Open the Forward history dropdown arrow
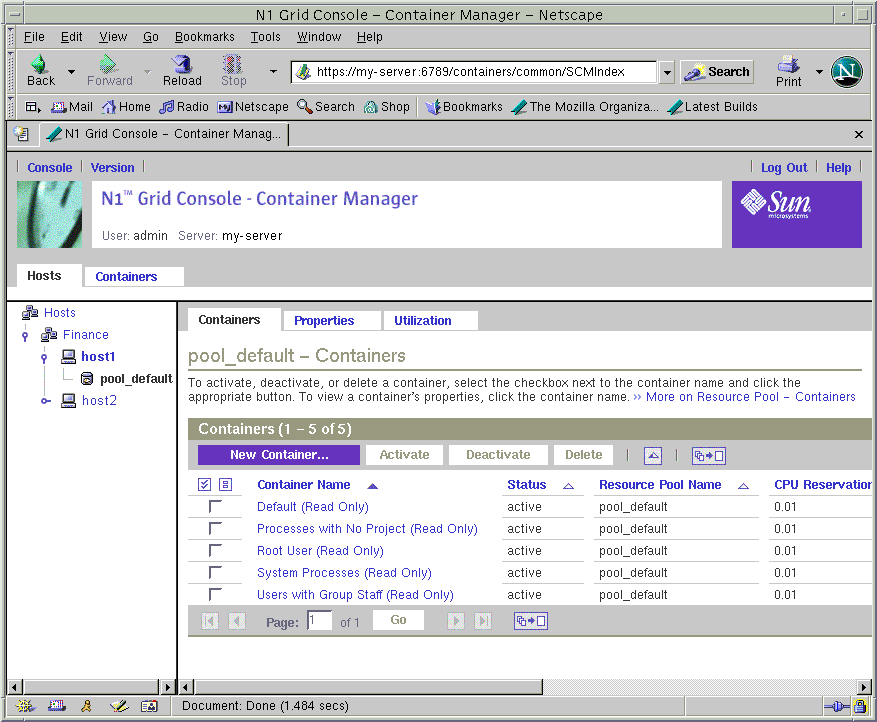This screenshot has height=722, width=877. pos(147,72)
